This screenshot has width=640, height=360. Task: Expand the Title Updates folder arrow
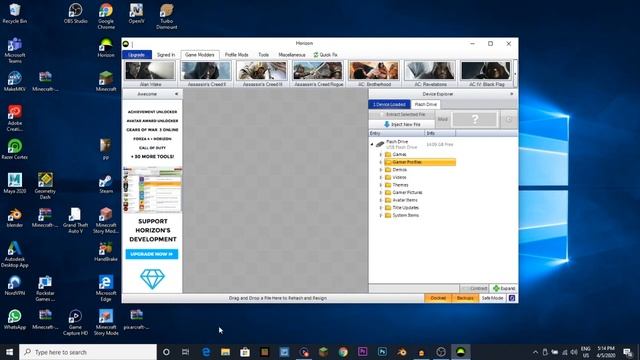click(381, 208)
